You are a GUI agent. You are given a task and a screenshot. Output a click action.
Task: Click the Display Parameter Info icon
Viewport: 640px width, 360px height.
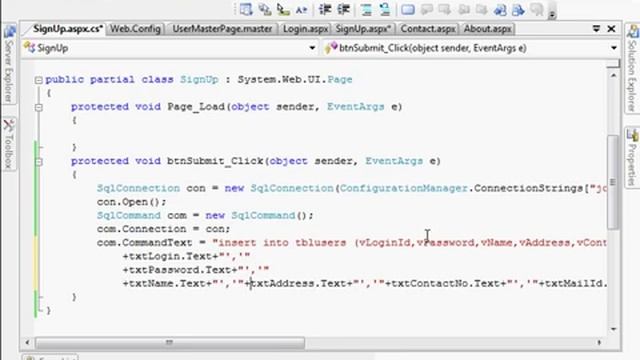pyautogui.click(x=265, y=9)
